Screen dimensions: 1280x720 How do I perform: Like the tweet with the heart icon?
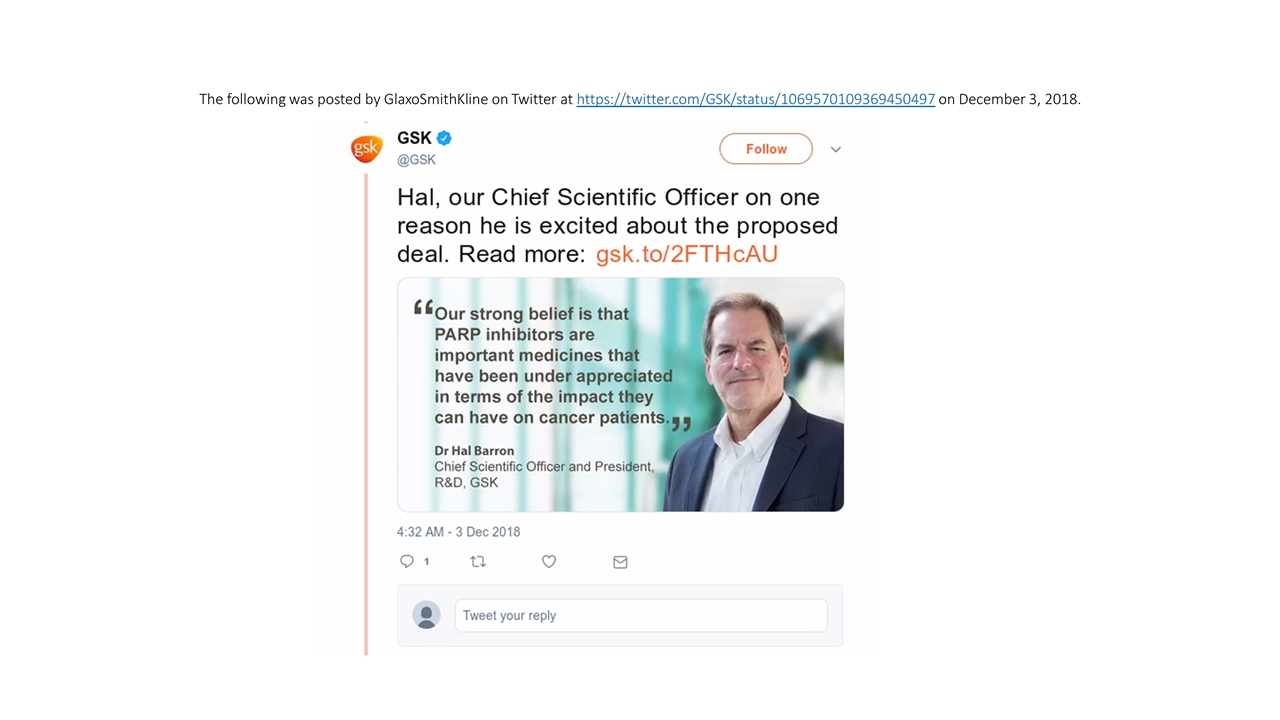[549, 562]
